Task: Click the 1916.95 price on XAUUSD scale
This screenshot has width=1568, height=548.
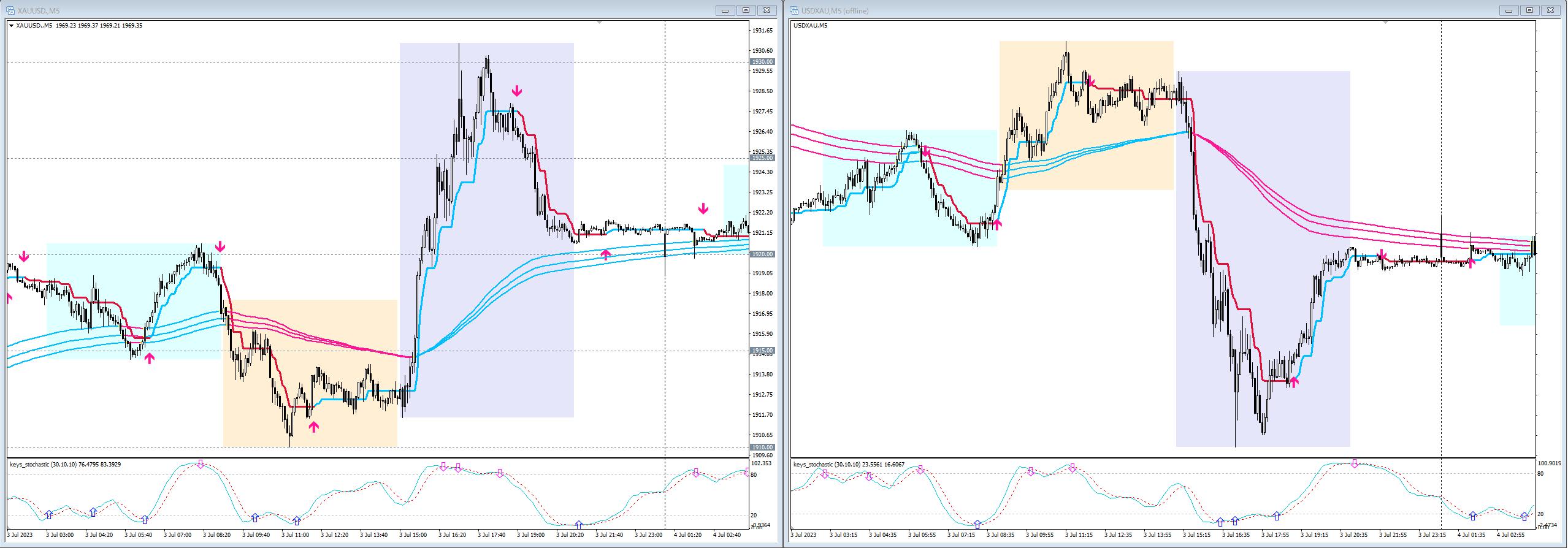Action: click(x=763, y=314)
